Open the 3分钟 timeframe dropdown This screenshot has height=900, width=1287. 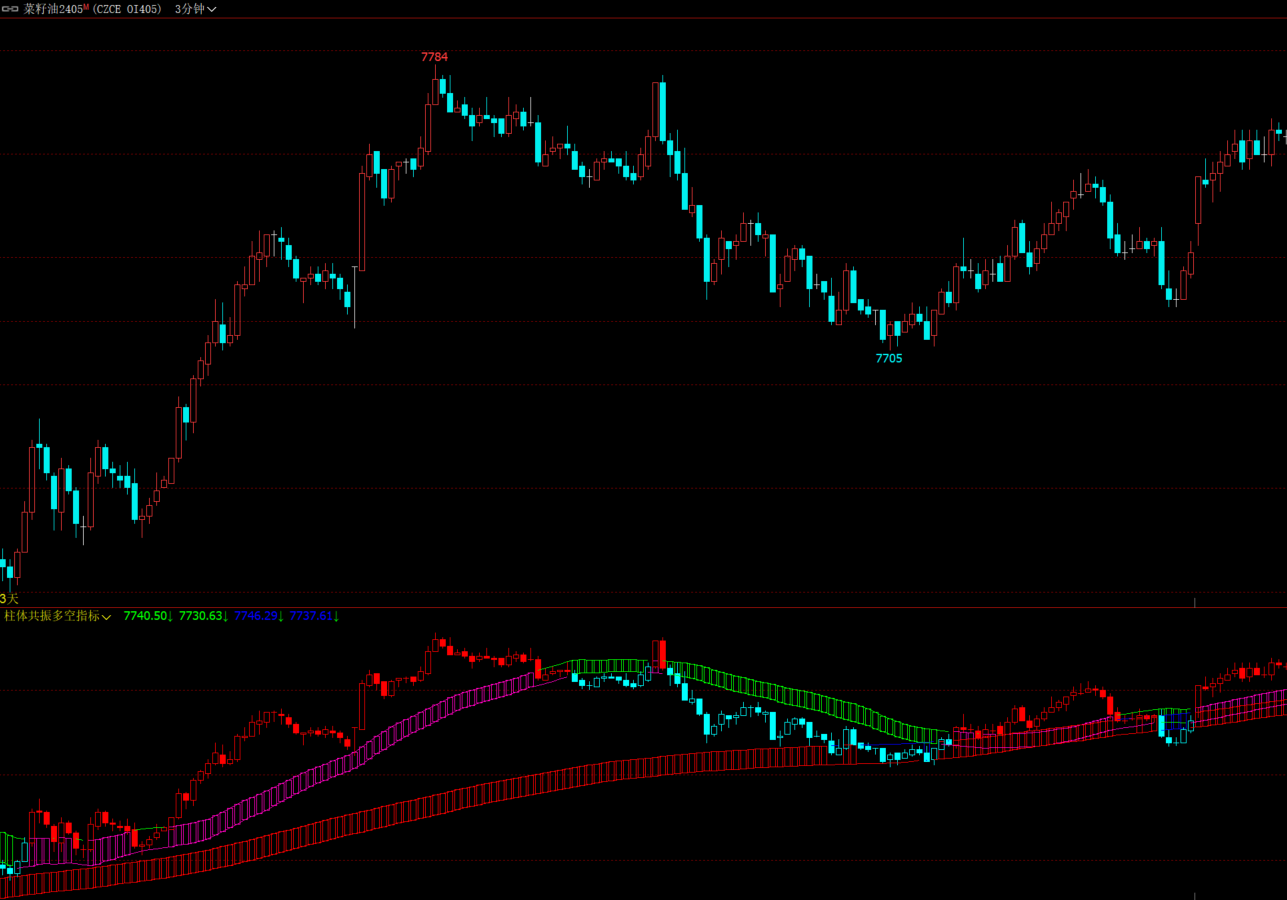tap(195, 9)
